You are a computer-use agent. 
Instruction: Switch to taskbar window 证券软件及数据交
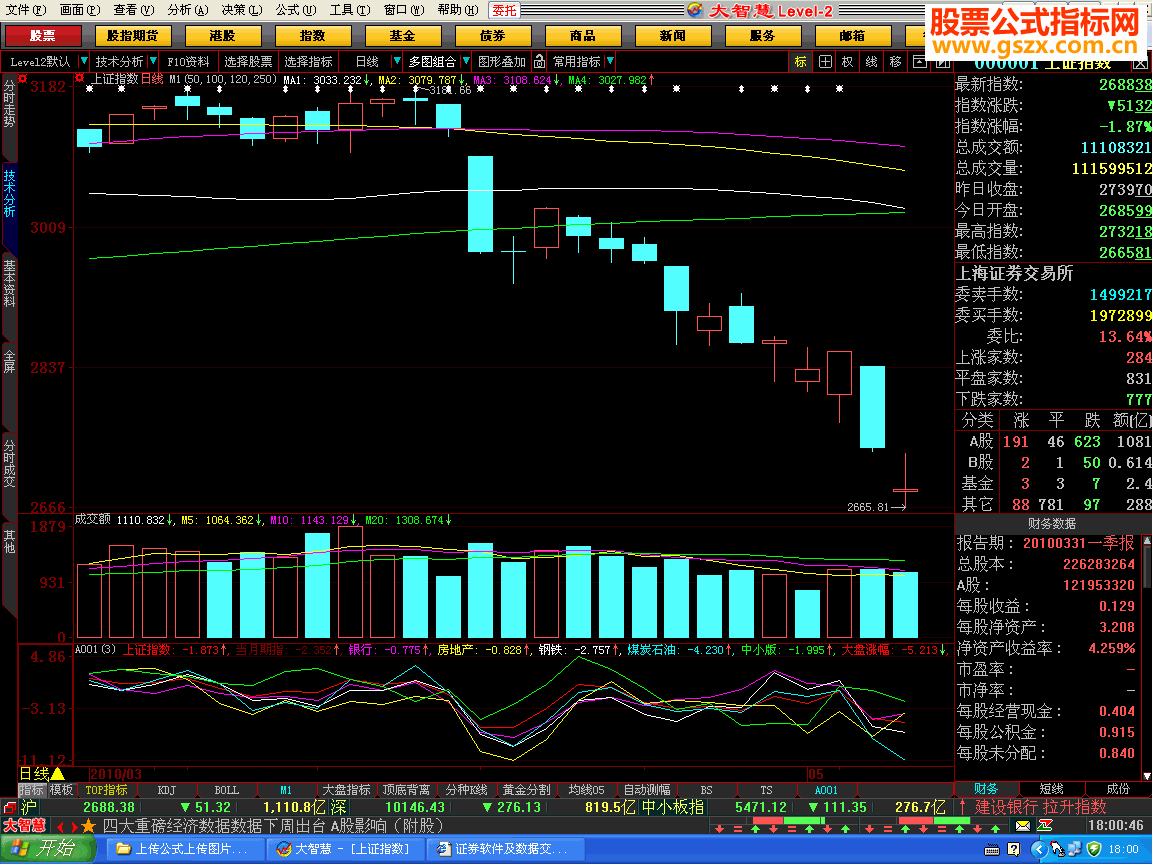[x=505, y=849]
